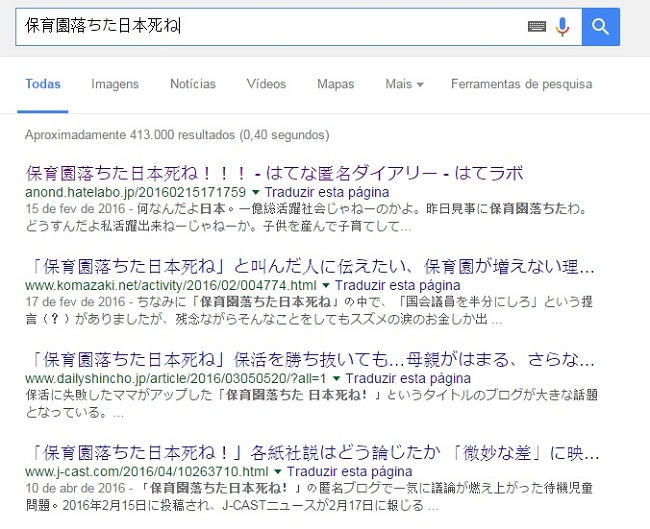Expand the Mais dropdown menu
Screen dimensions: 650x529
(404, 84)
